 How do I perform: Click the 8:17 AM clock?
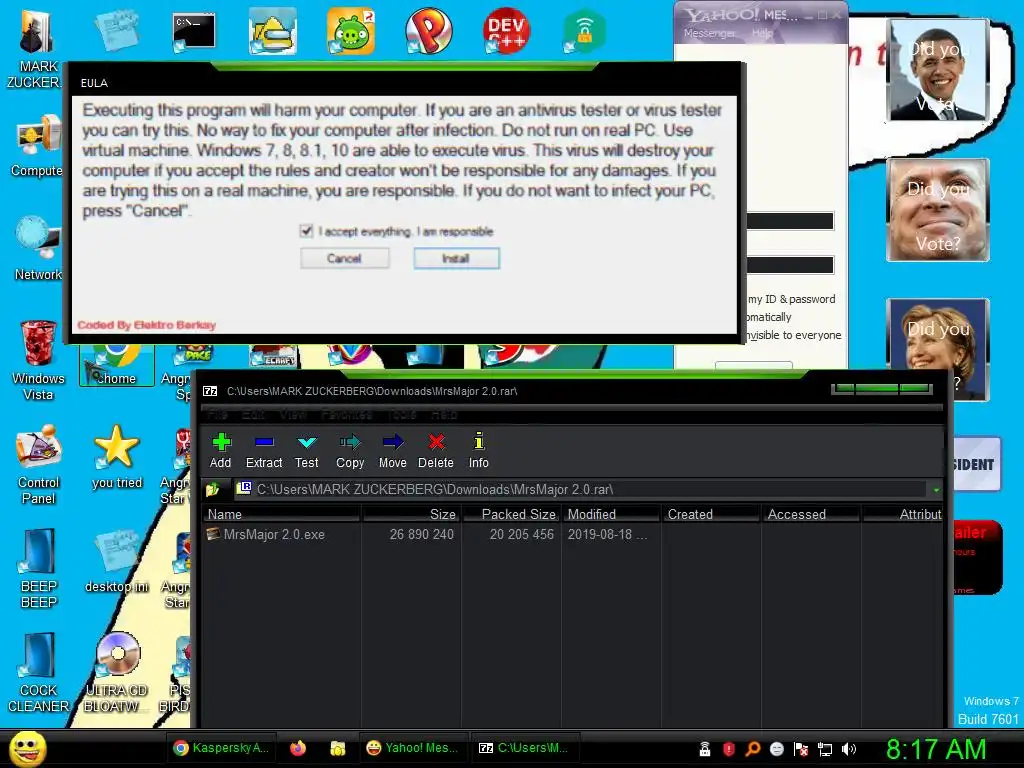936,749
